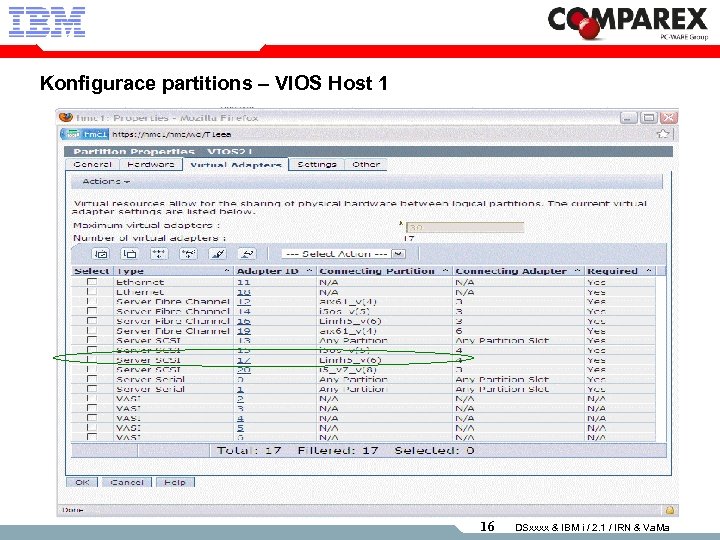Click the padlock icon in status bar
The width and height of the screenshot is (720, 540).
coord(669,510)
